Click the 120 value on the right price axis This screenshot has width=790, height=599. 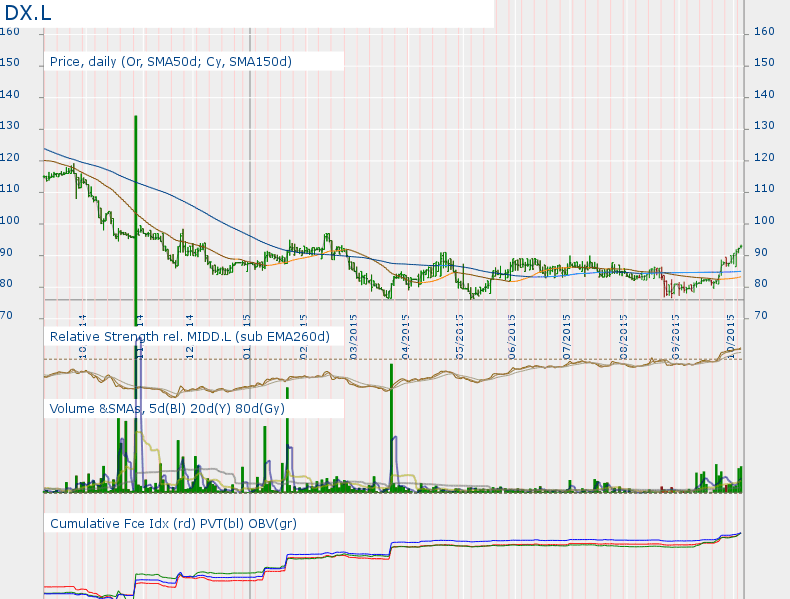[764, 157]
